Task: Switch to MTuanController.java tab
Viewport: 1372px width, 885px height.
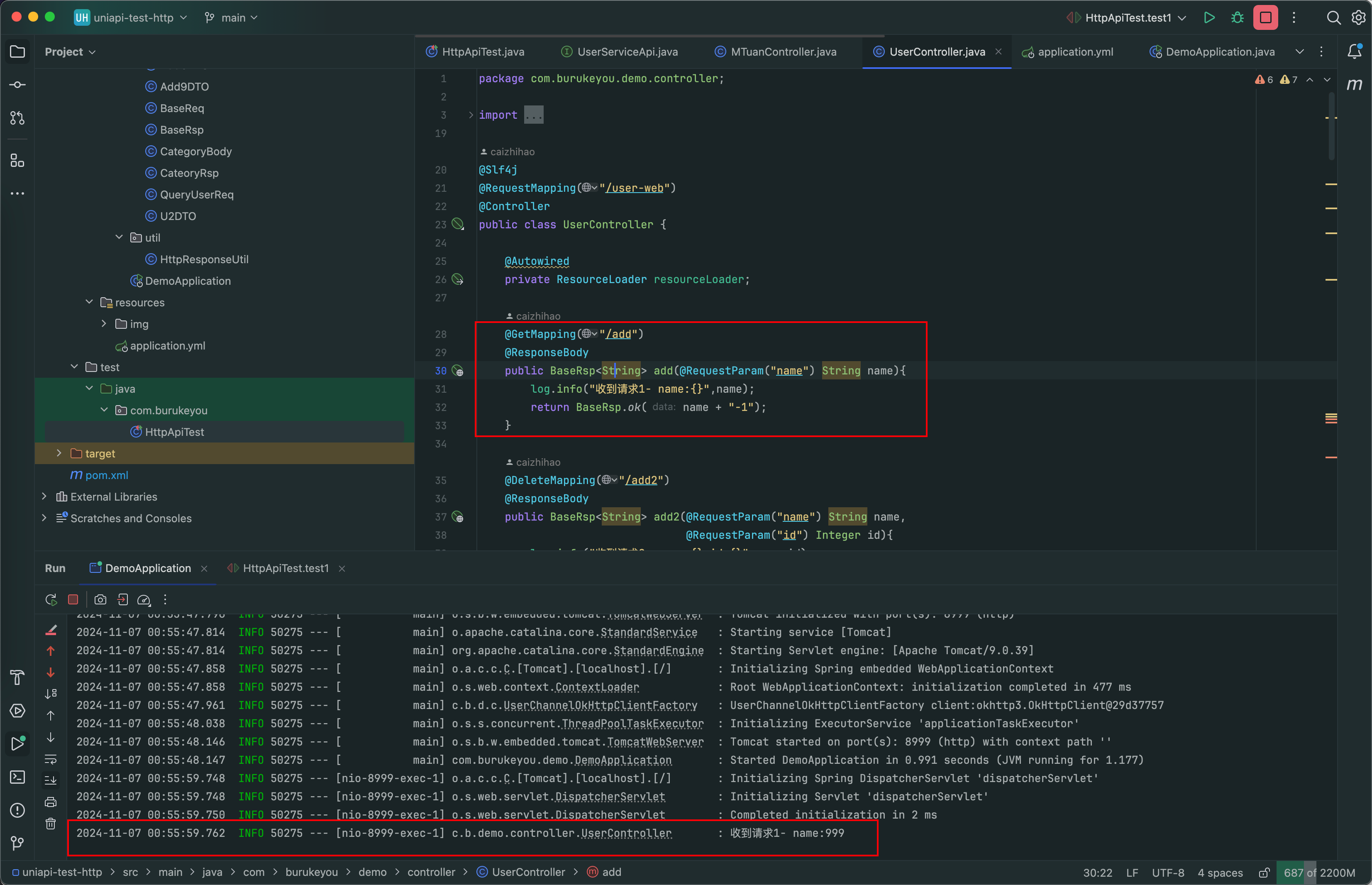Action: click(783, 52)
